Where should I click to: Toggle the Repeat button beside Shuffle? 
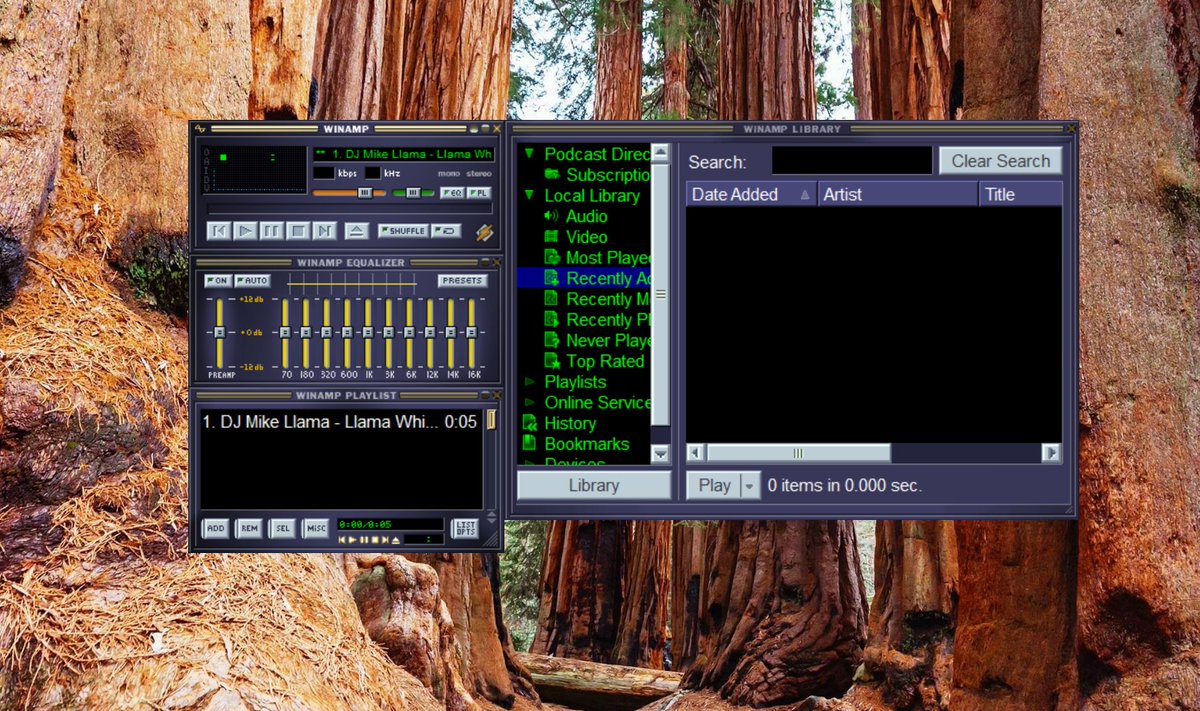click(446, 231)
